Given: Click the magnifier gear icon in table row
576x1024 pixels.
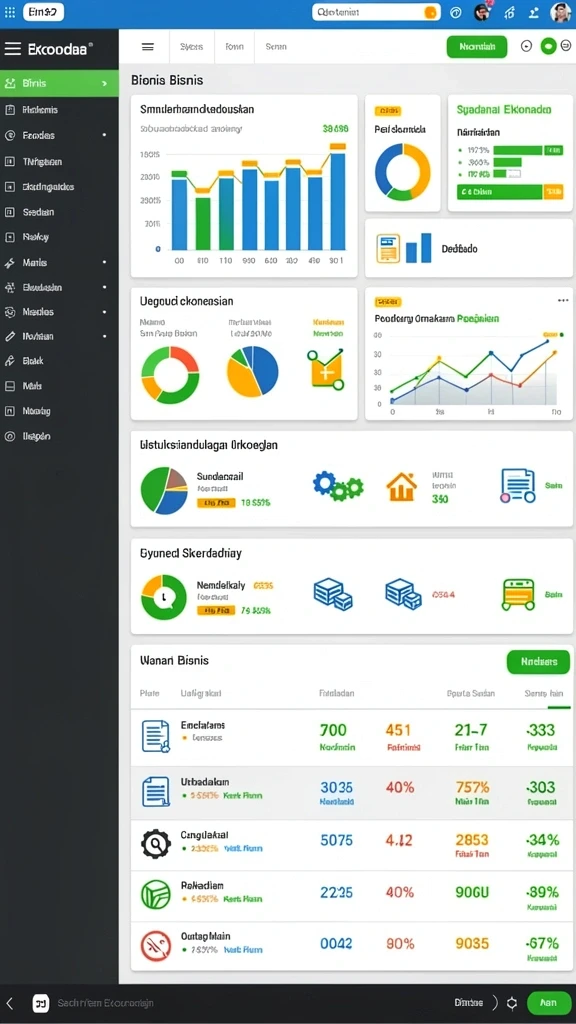Looking at the screenshot, I should (155, 844).
